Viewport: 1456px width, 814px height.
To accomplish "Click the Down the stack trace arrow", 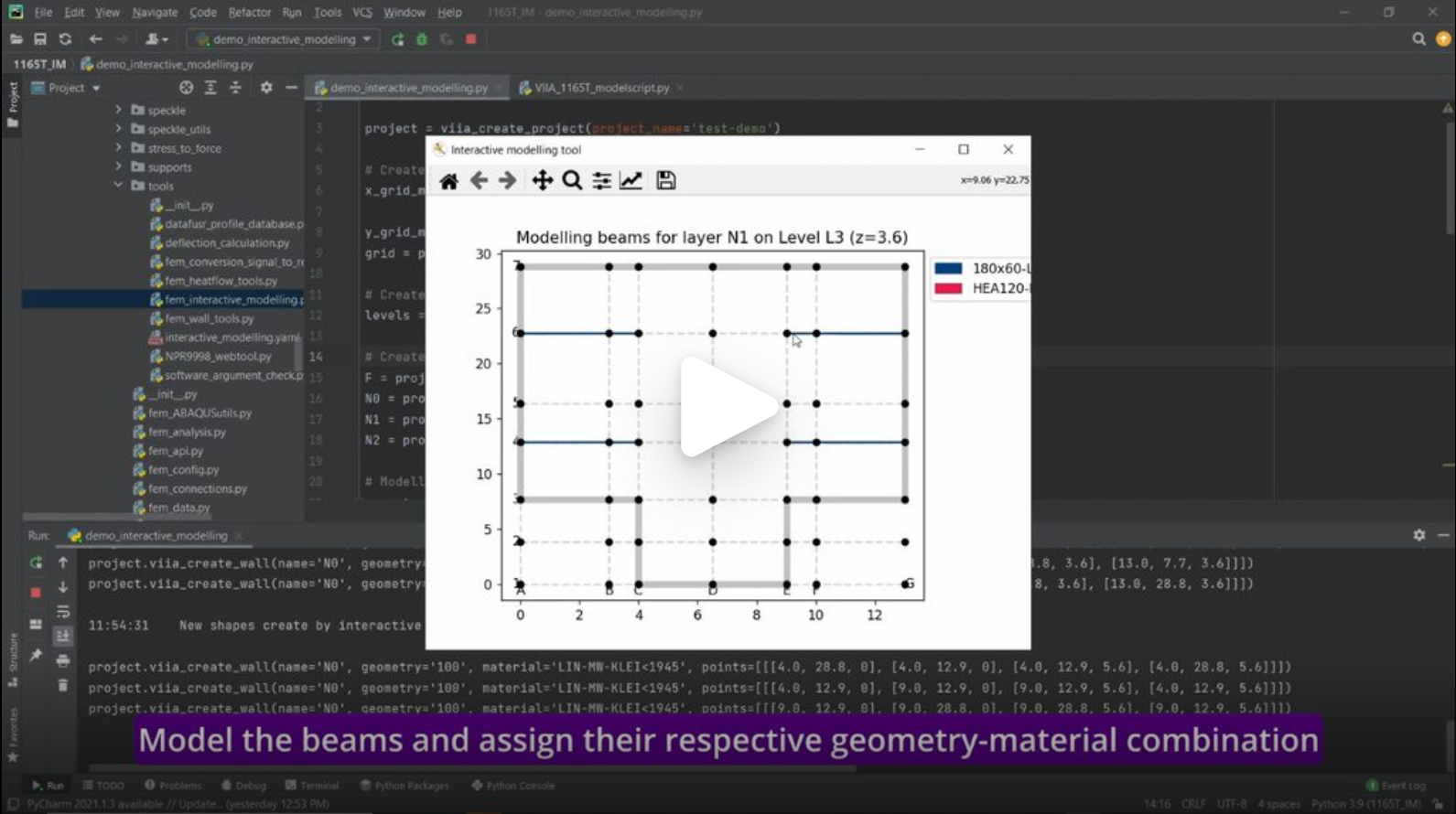I will tap(63, 587).
